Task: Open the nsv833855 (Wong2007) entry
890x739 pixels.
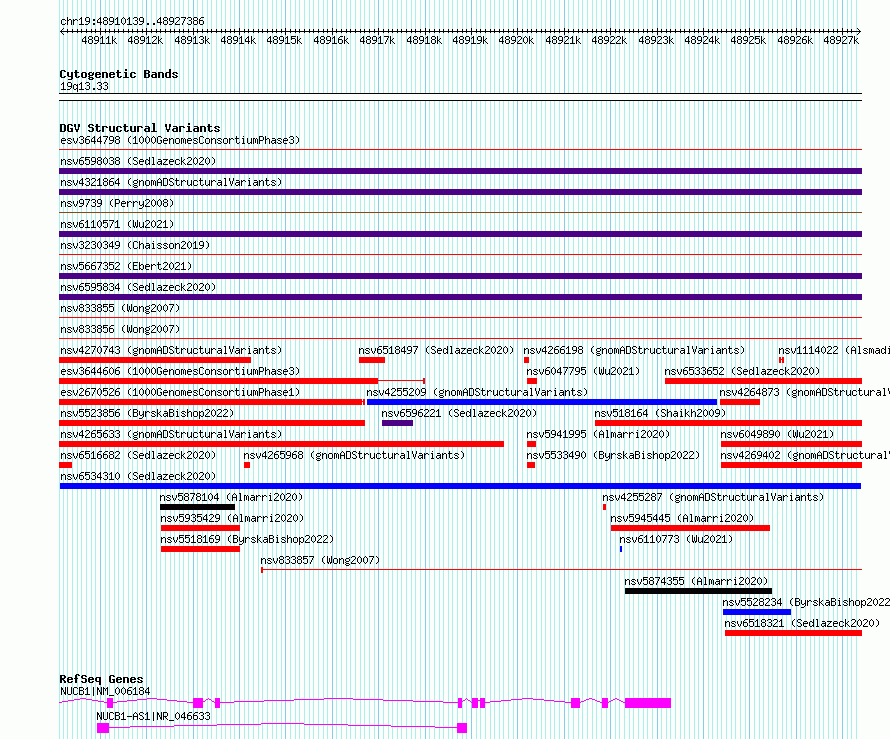Action: tap(120, 308)
